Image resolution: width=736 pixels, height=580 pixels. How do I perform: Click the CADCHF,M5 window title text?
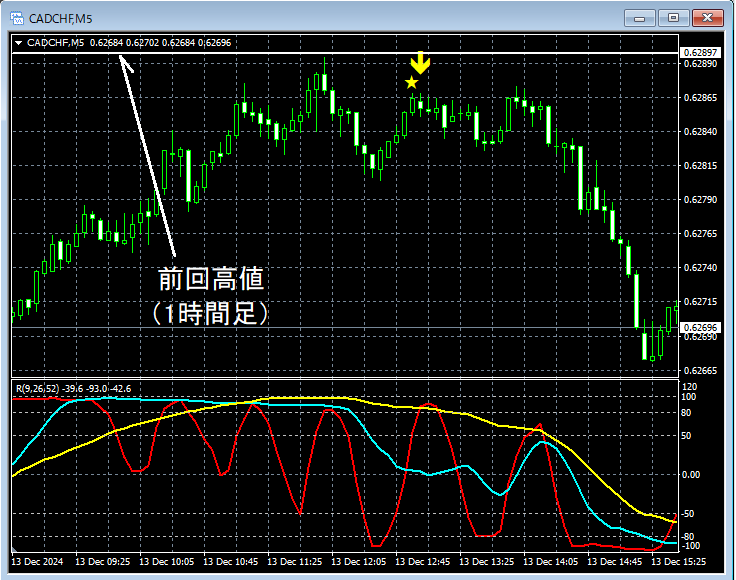coord(60,19)
